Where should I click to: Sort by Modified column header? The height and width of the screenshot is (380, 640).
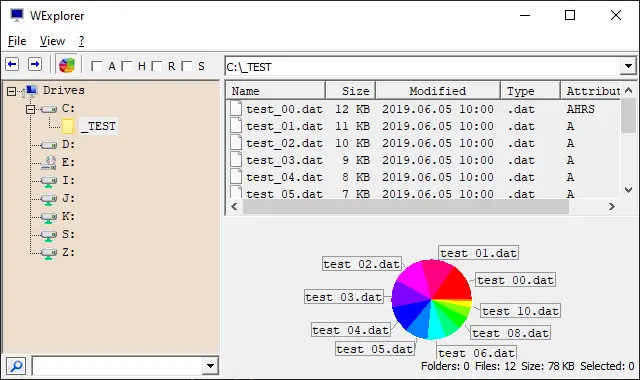(438, 91)
